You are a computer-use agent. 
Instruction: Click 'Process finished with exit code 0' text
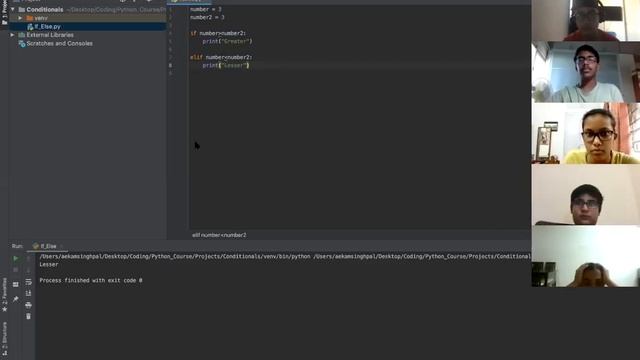(91, 280)
